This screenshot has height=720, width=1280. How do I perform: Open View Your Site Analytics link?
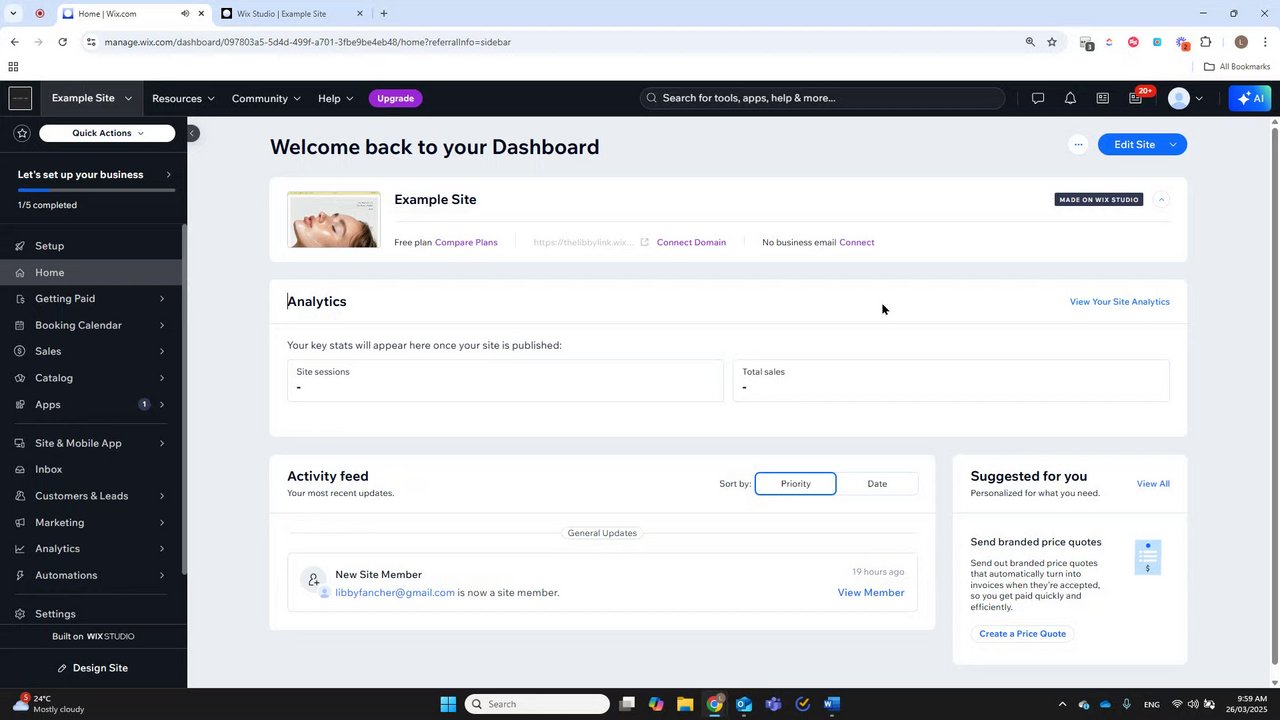click(x=1119, y=302)
